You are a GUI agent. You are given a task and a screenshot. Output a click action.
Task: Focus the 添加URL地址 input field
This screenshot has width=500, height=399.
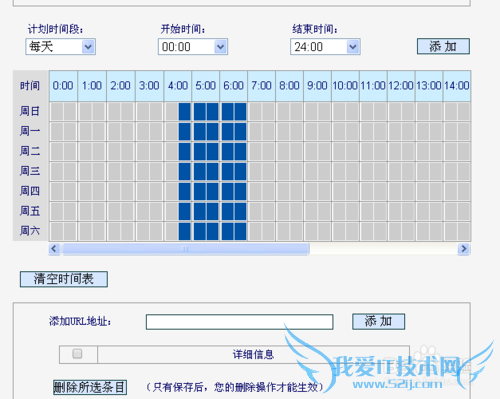239,322
